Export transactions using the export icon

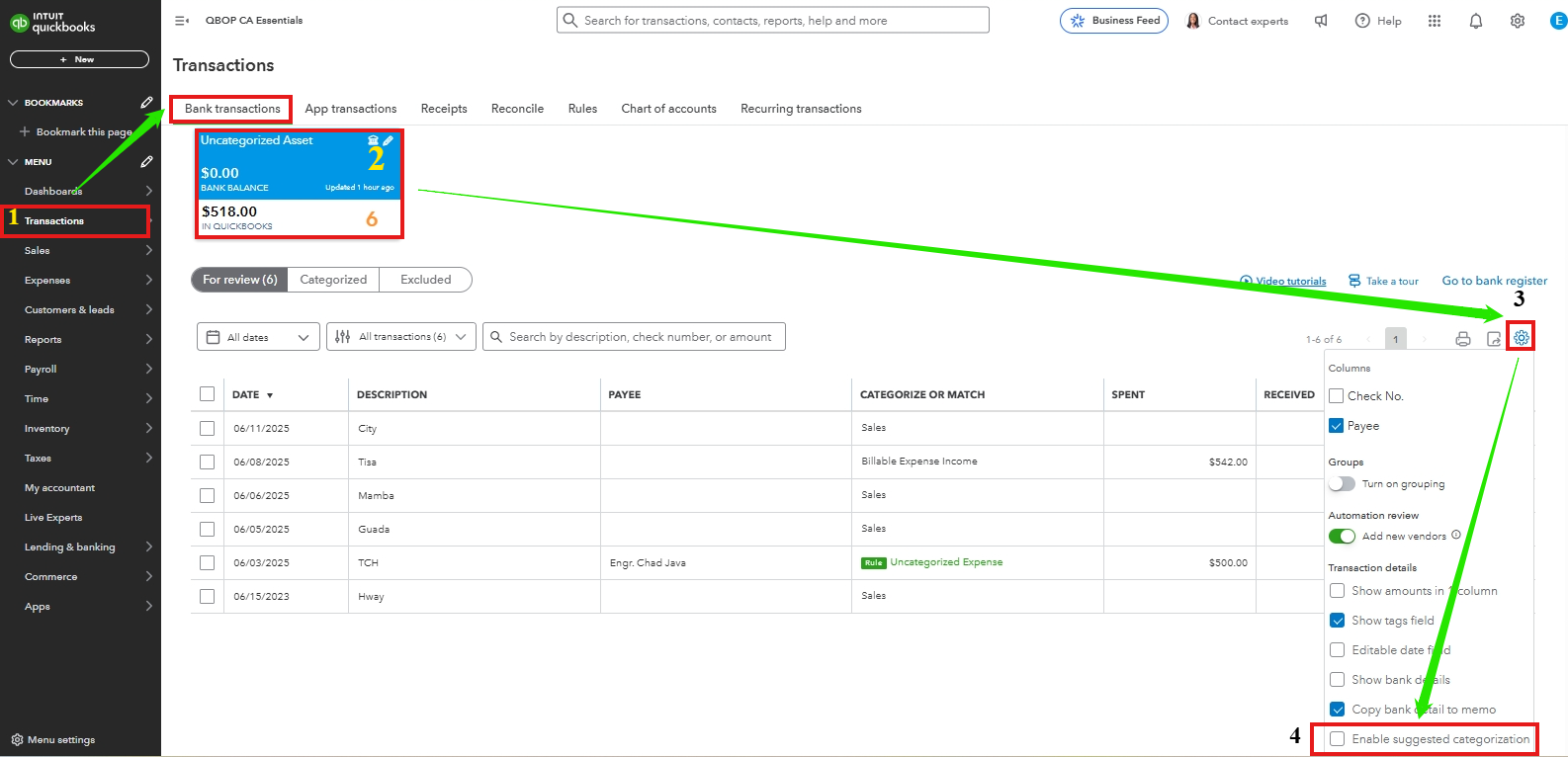pos(1494,339)
